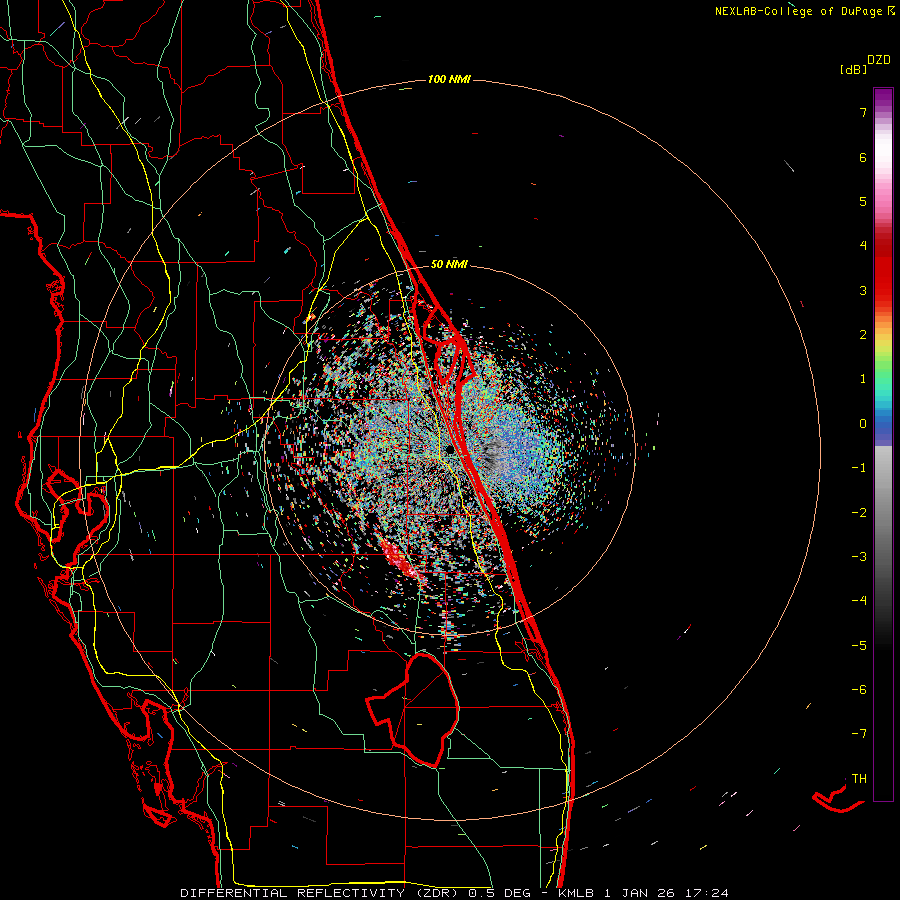Click the 1 tick label on color scale

pyautogui.click(x=863, y=379)
